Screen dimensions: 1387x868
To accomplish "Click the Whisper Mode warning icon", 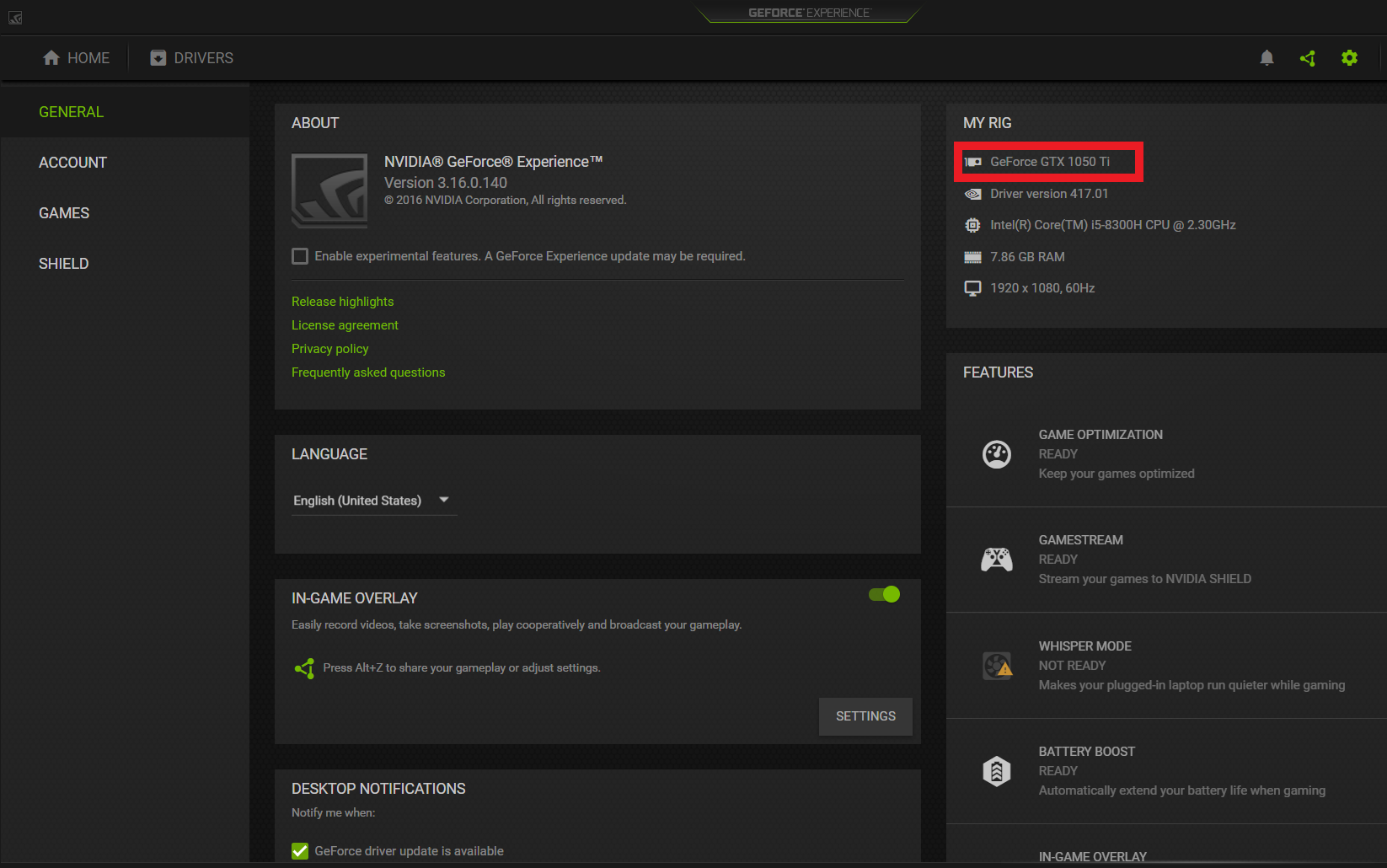I will coord(997,666).
